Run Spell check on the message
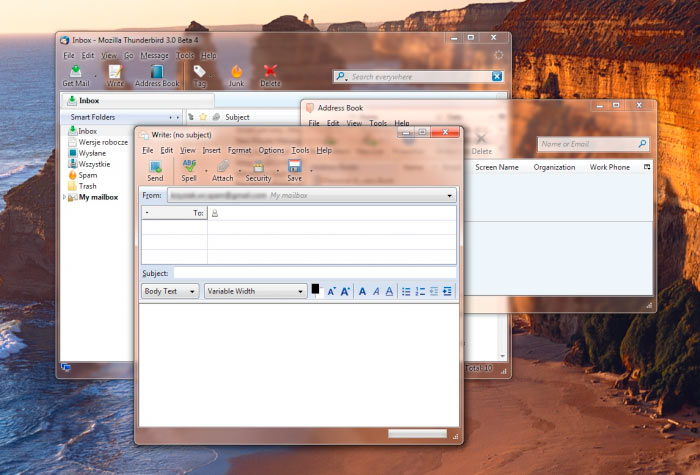The image size is (700, 475). coord(189,170)
